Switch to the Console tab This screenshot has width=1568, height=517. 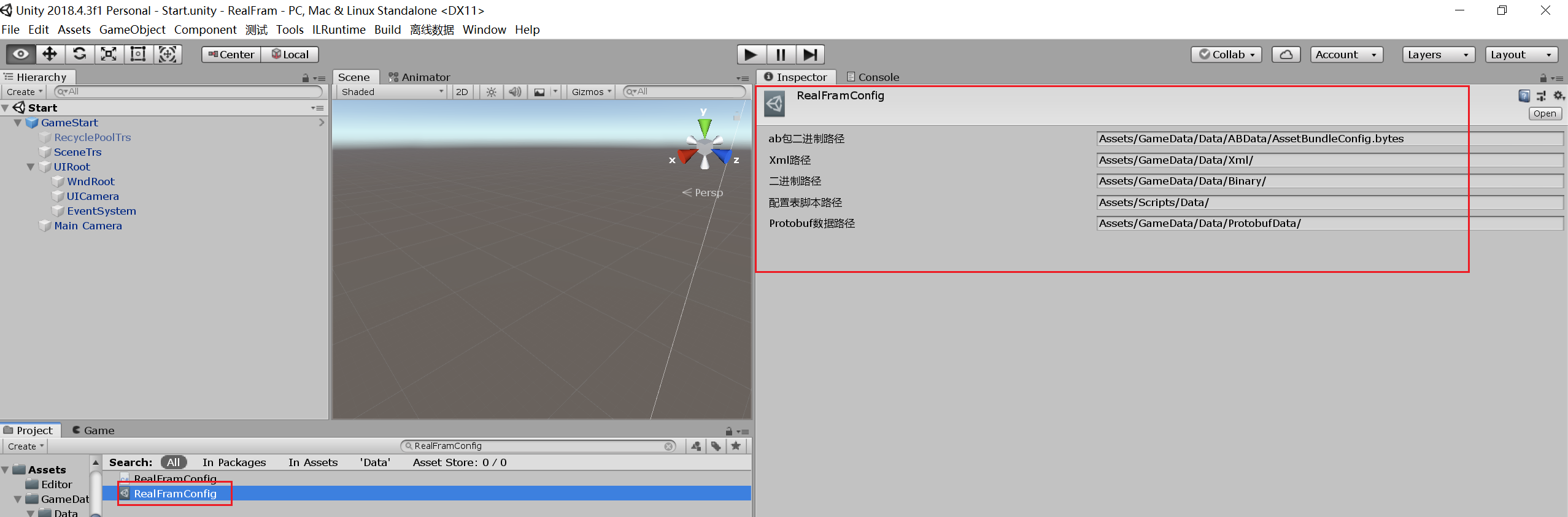point(873,77)
